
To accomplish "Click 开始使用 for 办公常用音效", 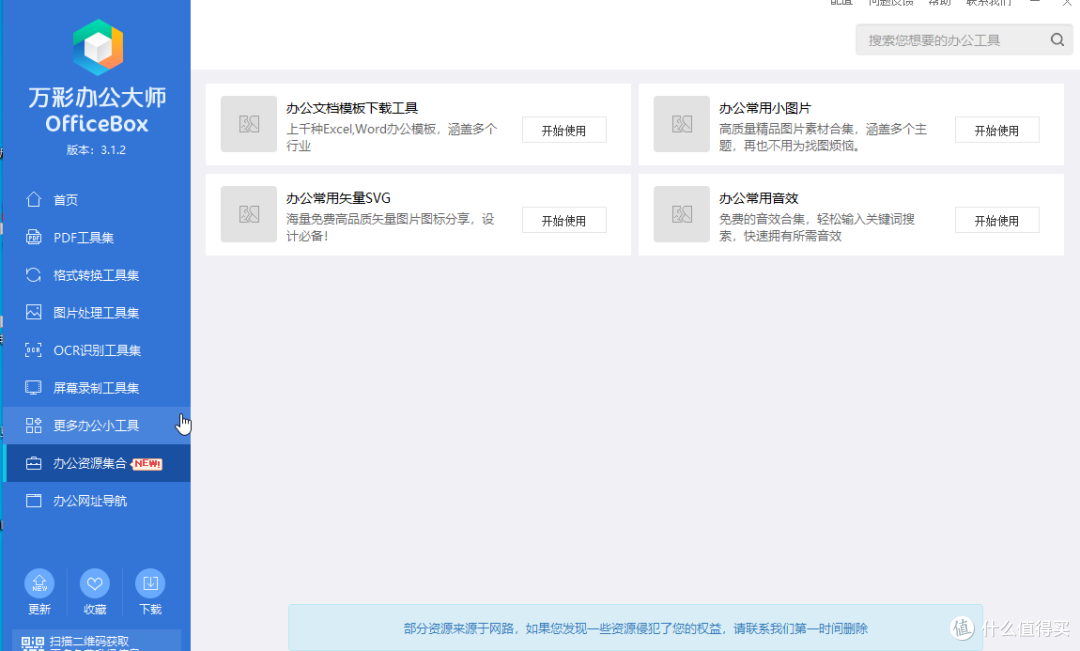I will point(997,220).
